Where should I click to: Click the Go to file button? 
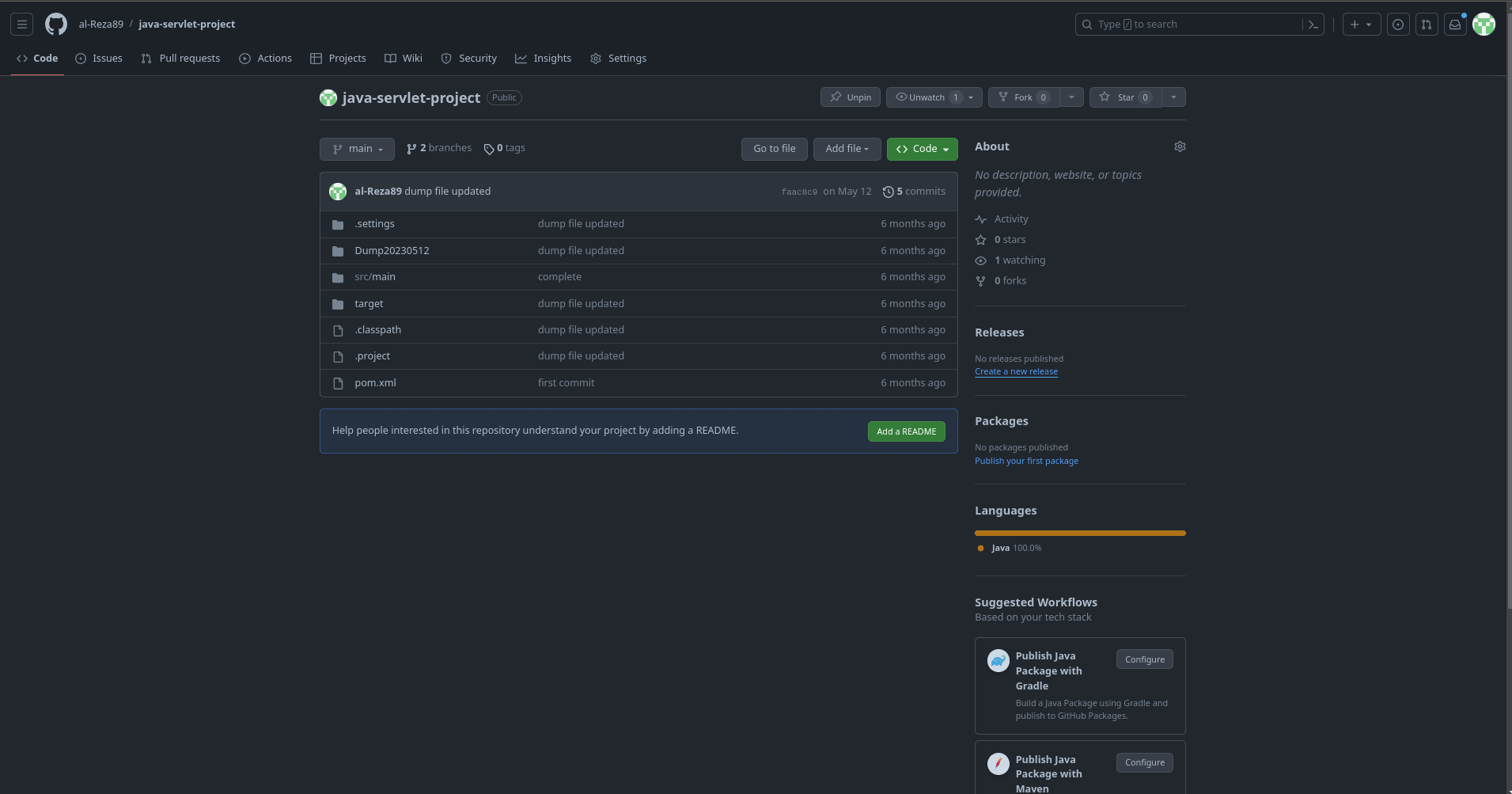pyautogui.click(x=775, y=149)
